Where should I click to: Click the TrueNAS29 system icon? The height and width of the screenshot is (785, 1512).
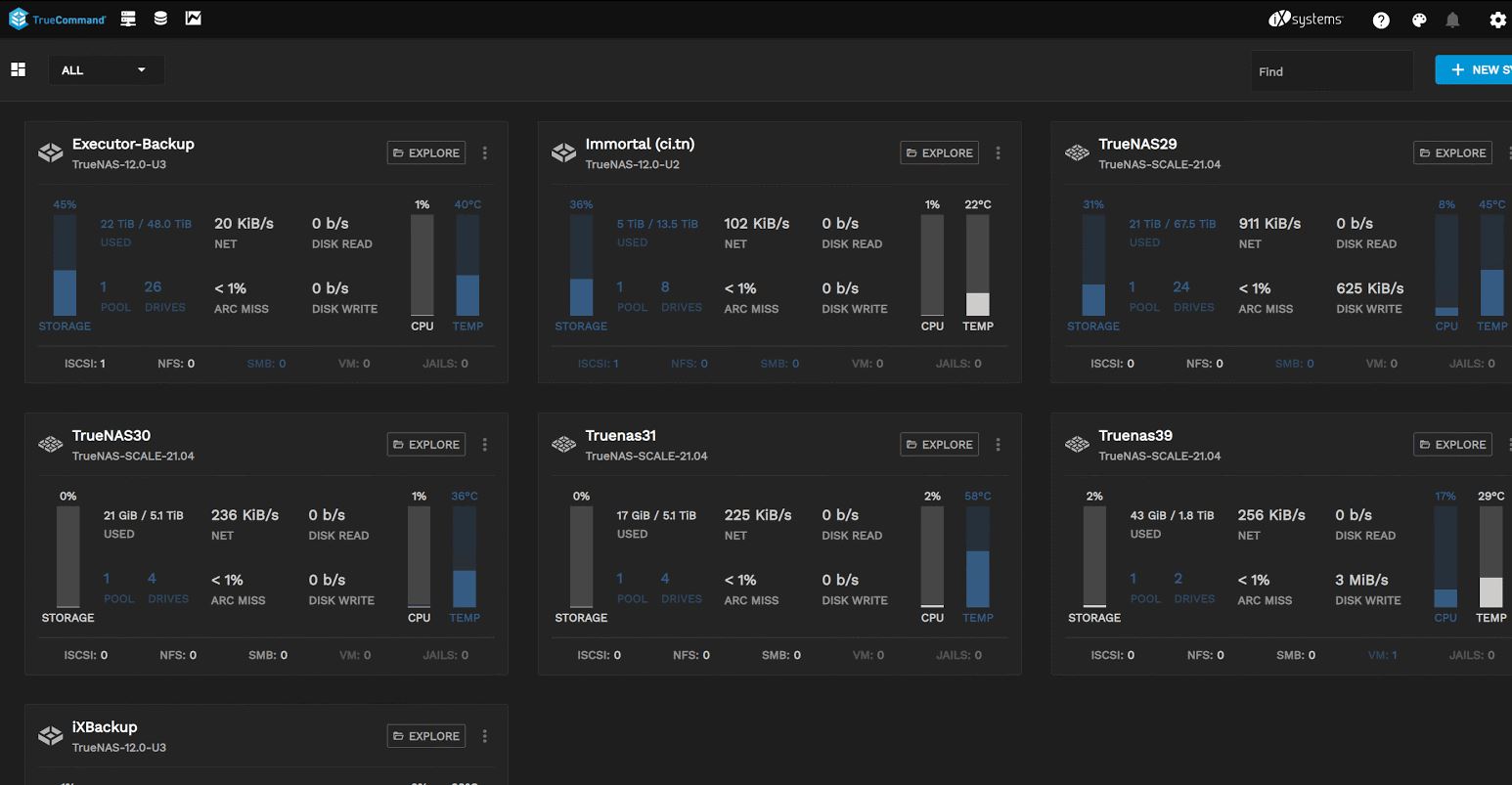[x=1077, y=153]
